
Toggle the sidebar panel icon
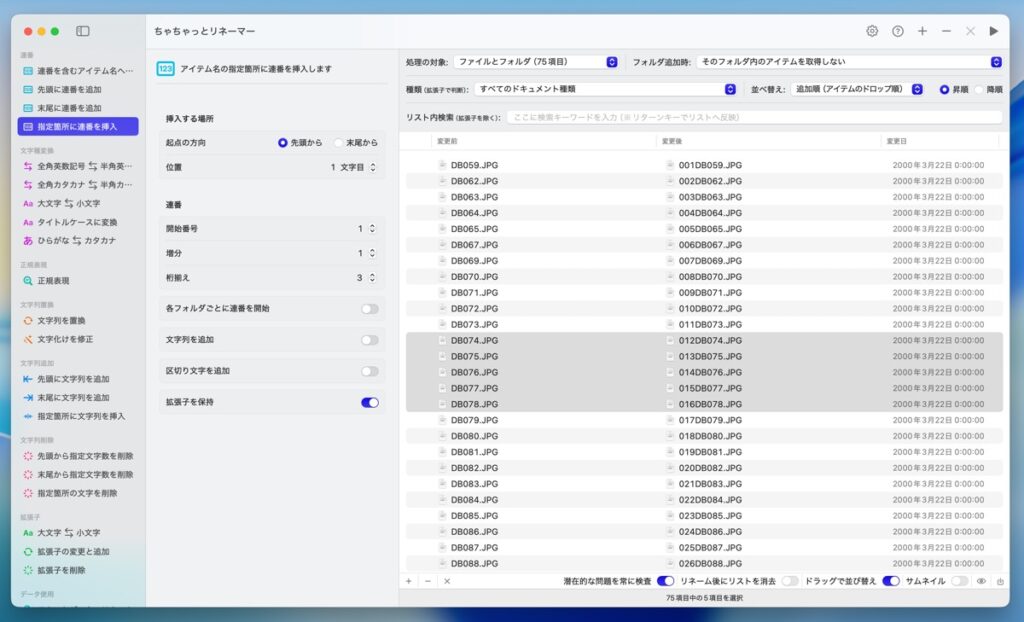click(83, 32)
